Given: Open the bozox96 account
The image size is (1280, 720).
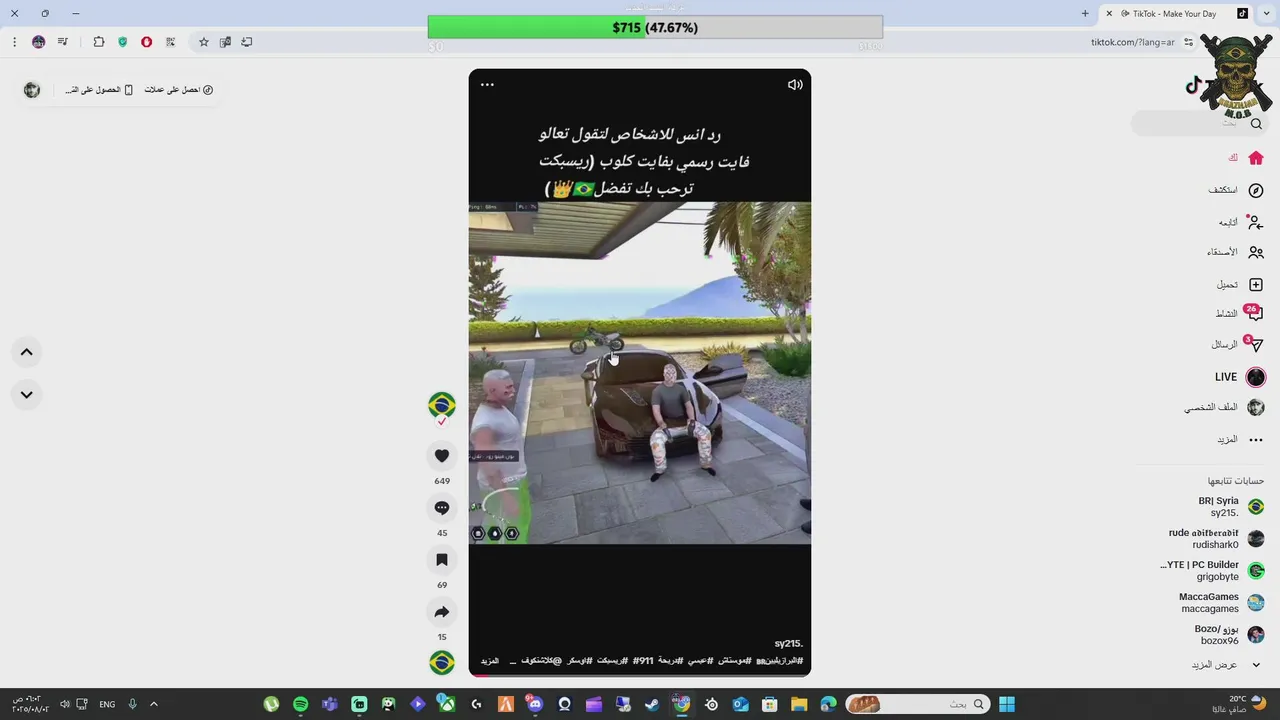Looking at the screenshot, I should (1230, 635).
